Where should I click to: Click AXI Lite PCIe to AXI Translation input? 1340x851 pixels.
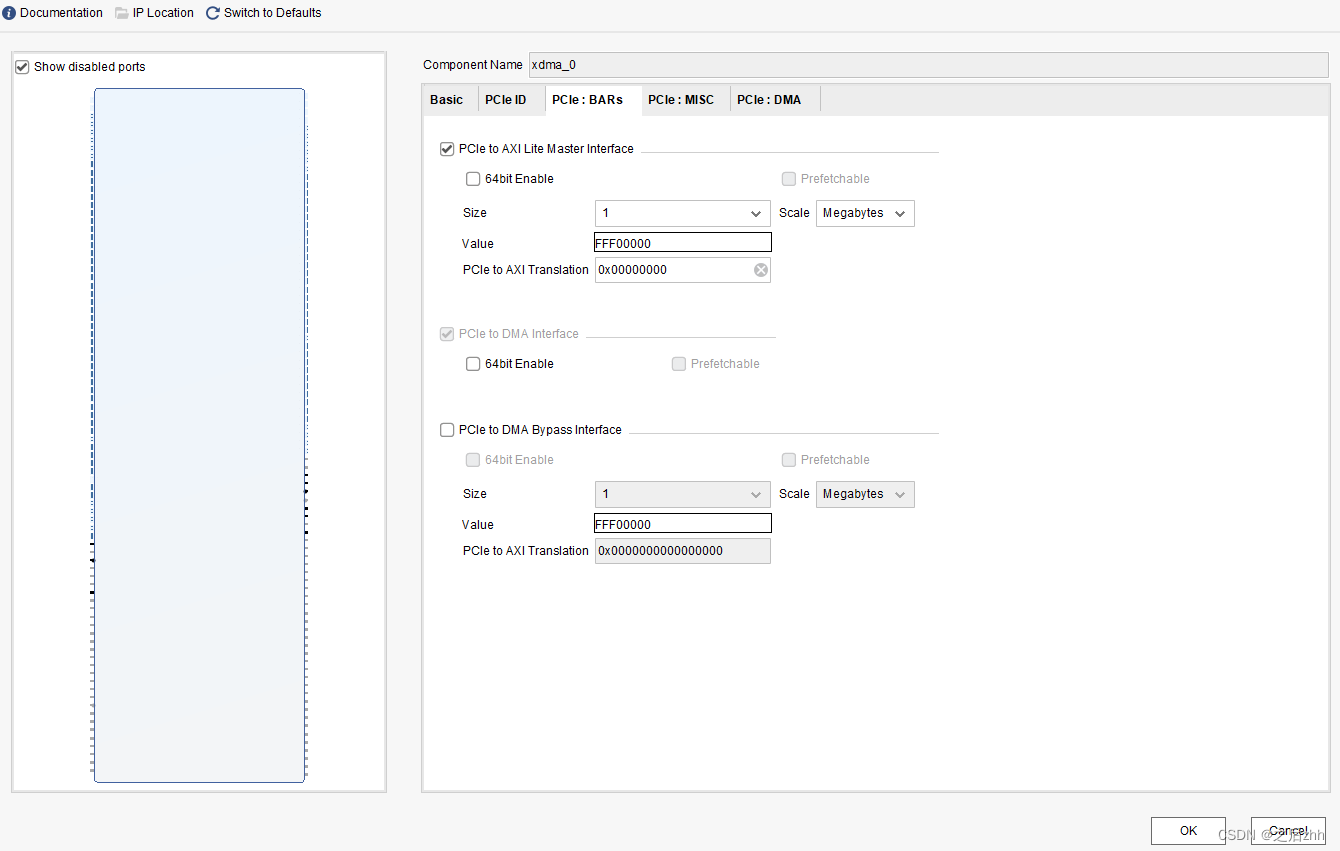point(683,270)
